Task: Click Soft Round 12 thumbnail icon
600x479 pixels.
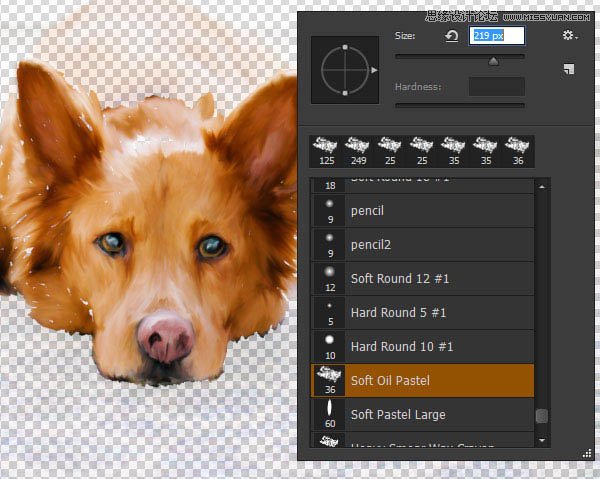Action: 329,279
